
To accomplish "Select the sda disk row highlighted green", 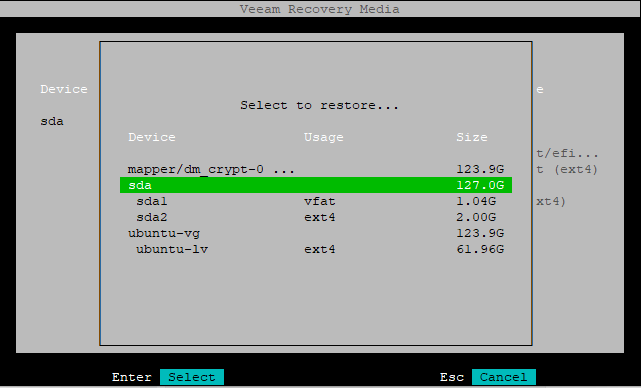I will coord(316,185).
